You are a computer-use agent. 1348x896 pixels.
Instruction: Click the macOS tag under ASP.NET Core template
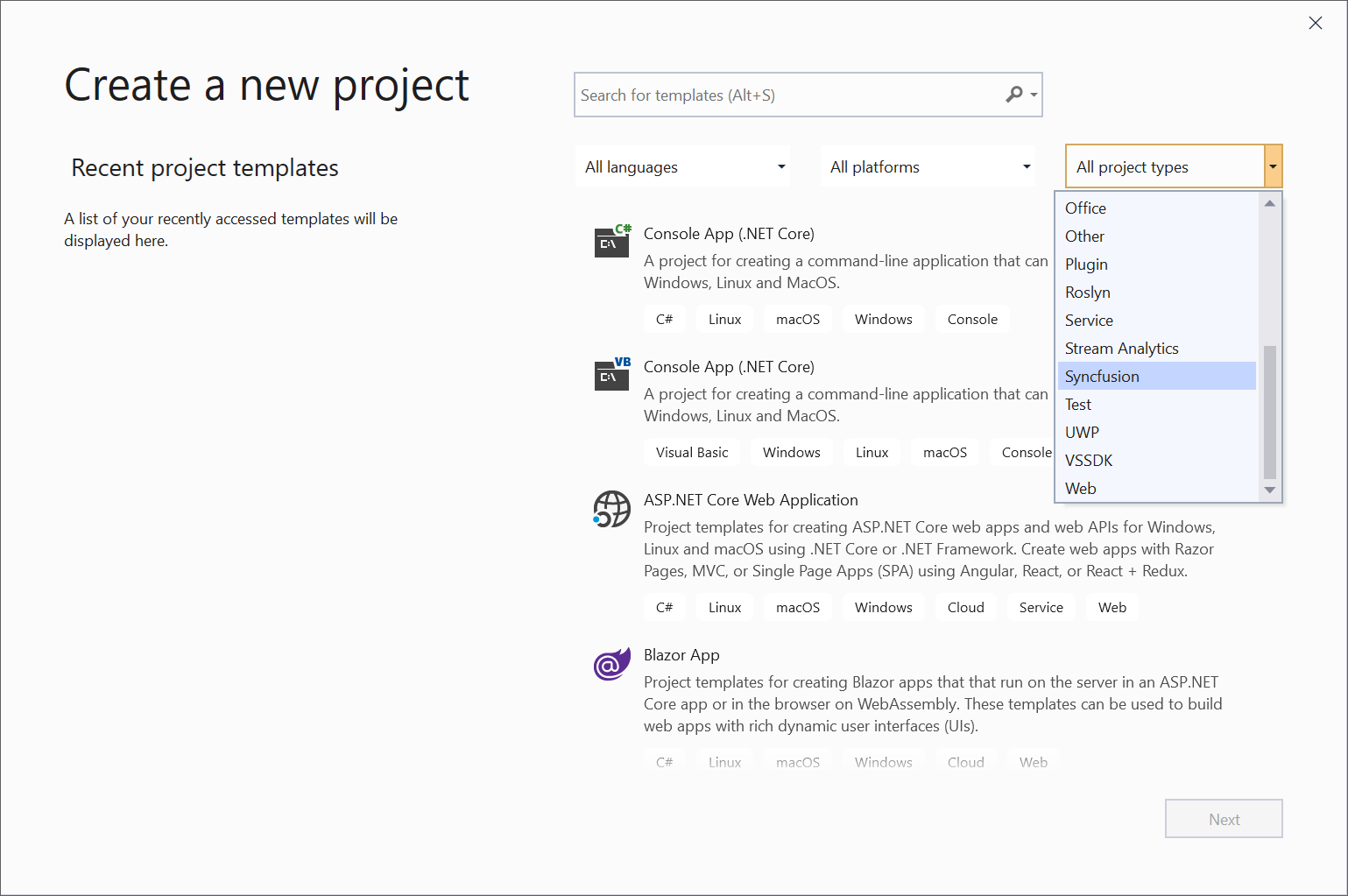(797, 607)
